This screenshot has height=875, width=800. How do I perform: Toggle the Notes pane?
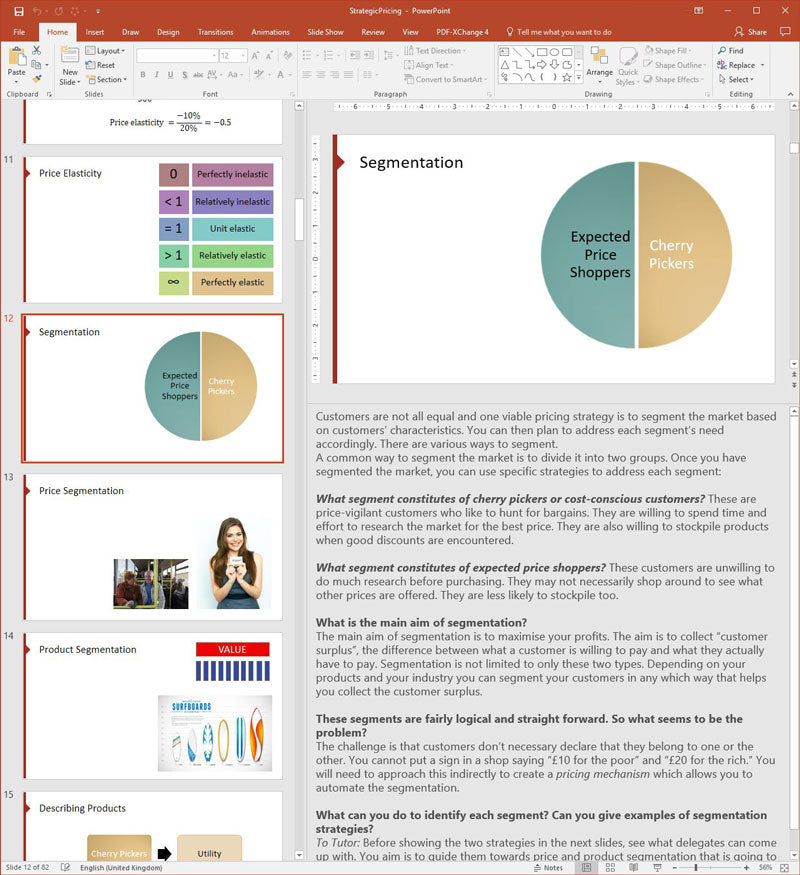tap(547, 868)
